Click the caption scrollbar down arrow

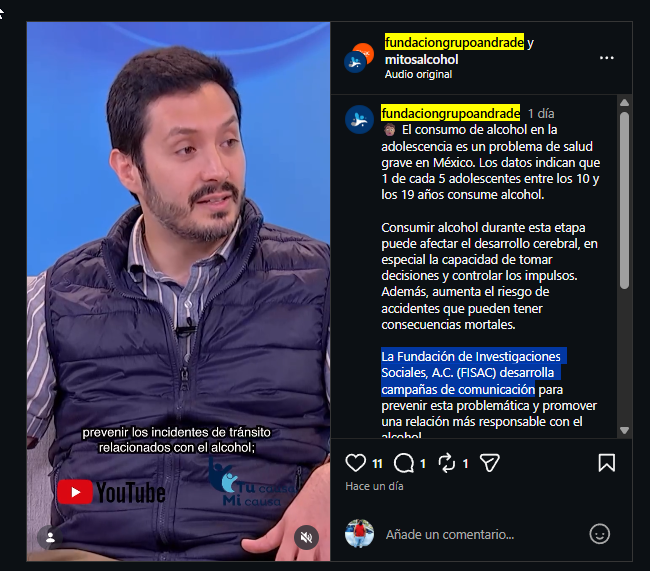pos(624,430)
